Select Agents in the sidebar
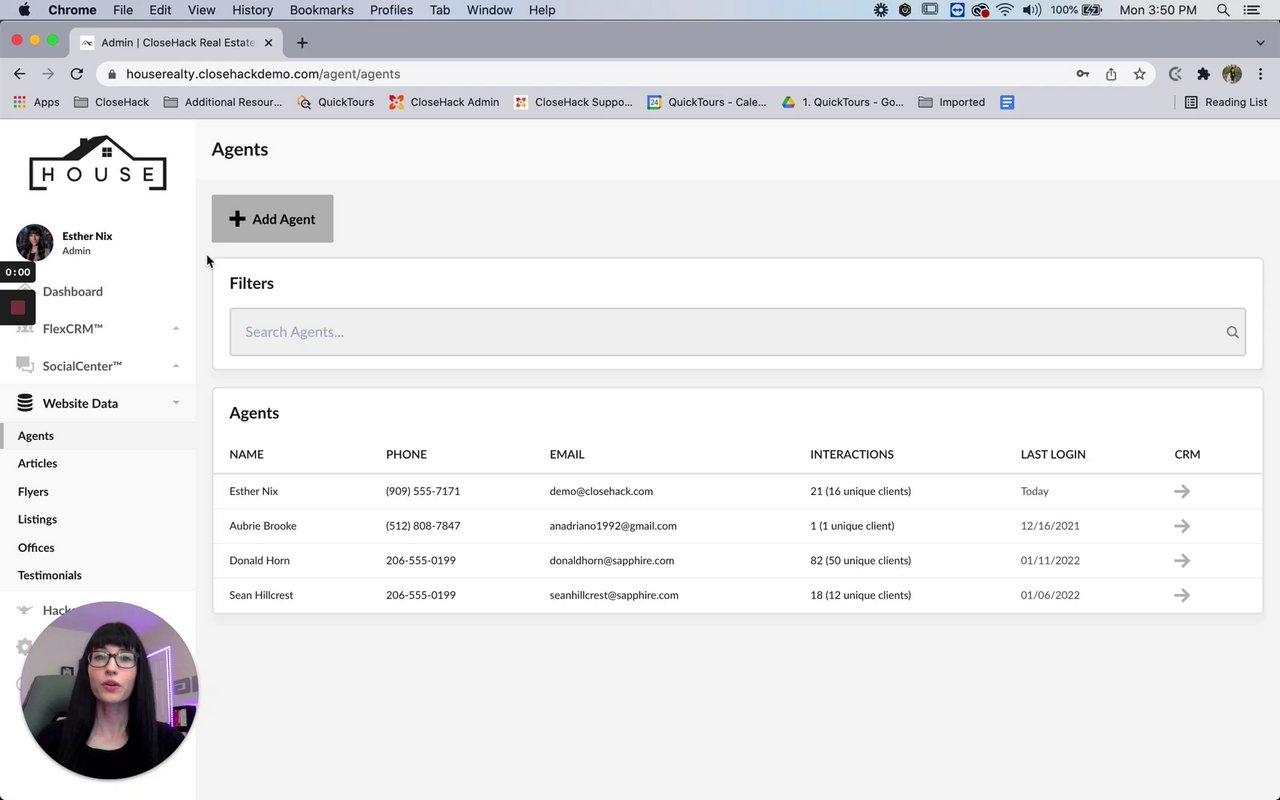The width and height of the screenshot is (1280, 800). point(36,436)
